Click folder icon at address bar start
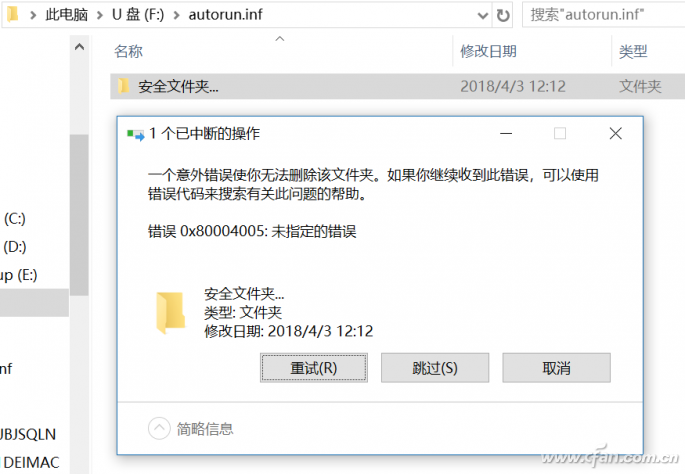The image size is (685, 474). [13, 14]
